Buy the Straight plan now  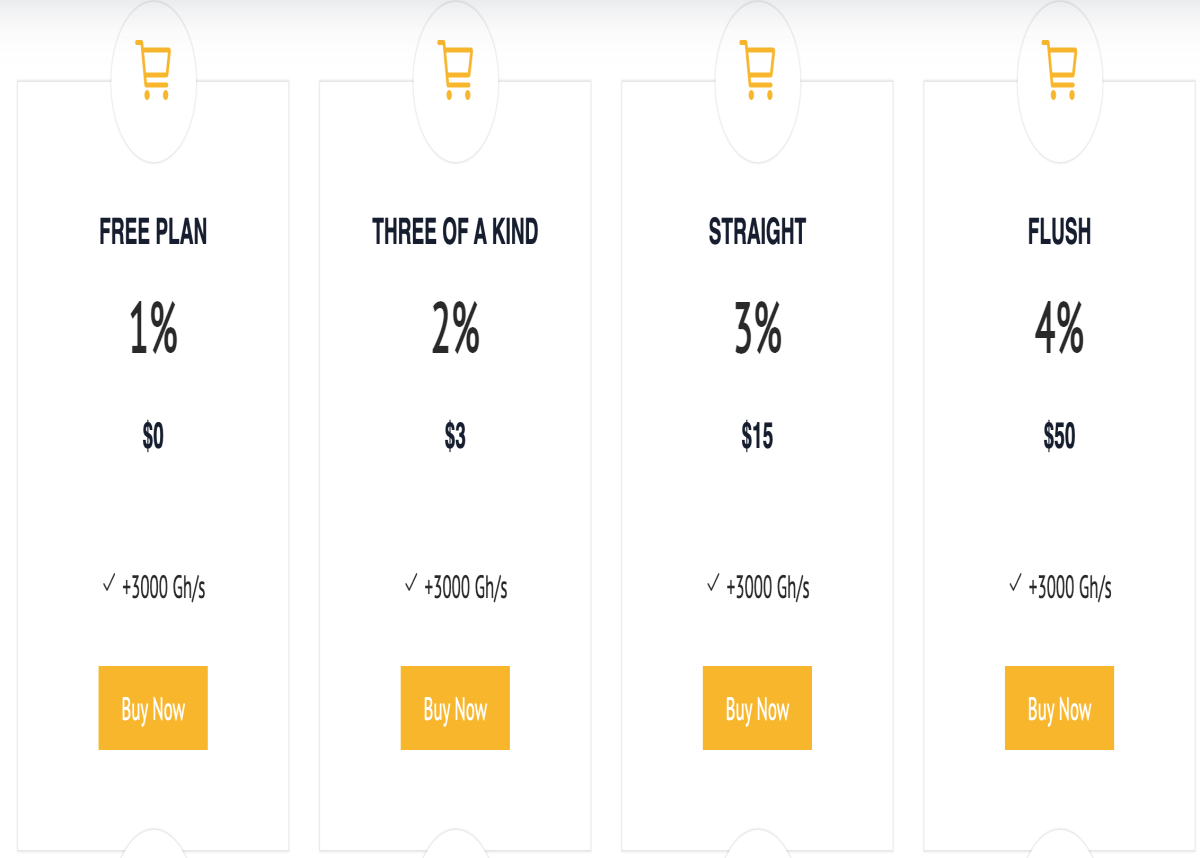click(757, 708)
